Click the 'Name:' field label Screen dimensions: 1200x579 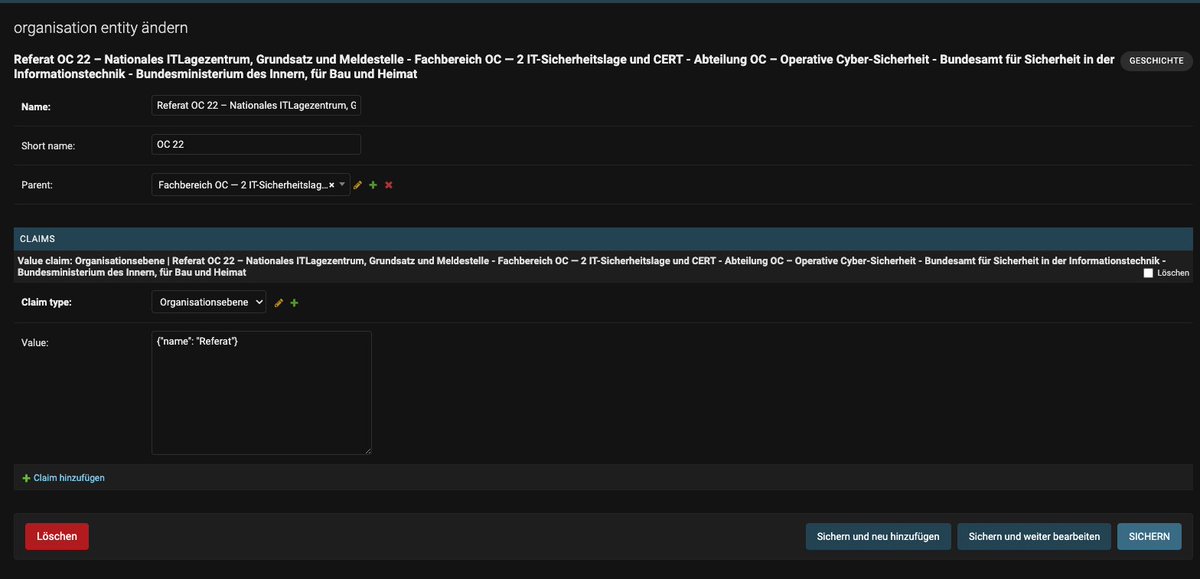click(x=36, y=106)
